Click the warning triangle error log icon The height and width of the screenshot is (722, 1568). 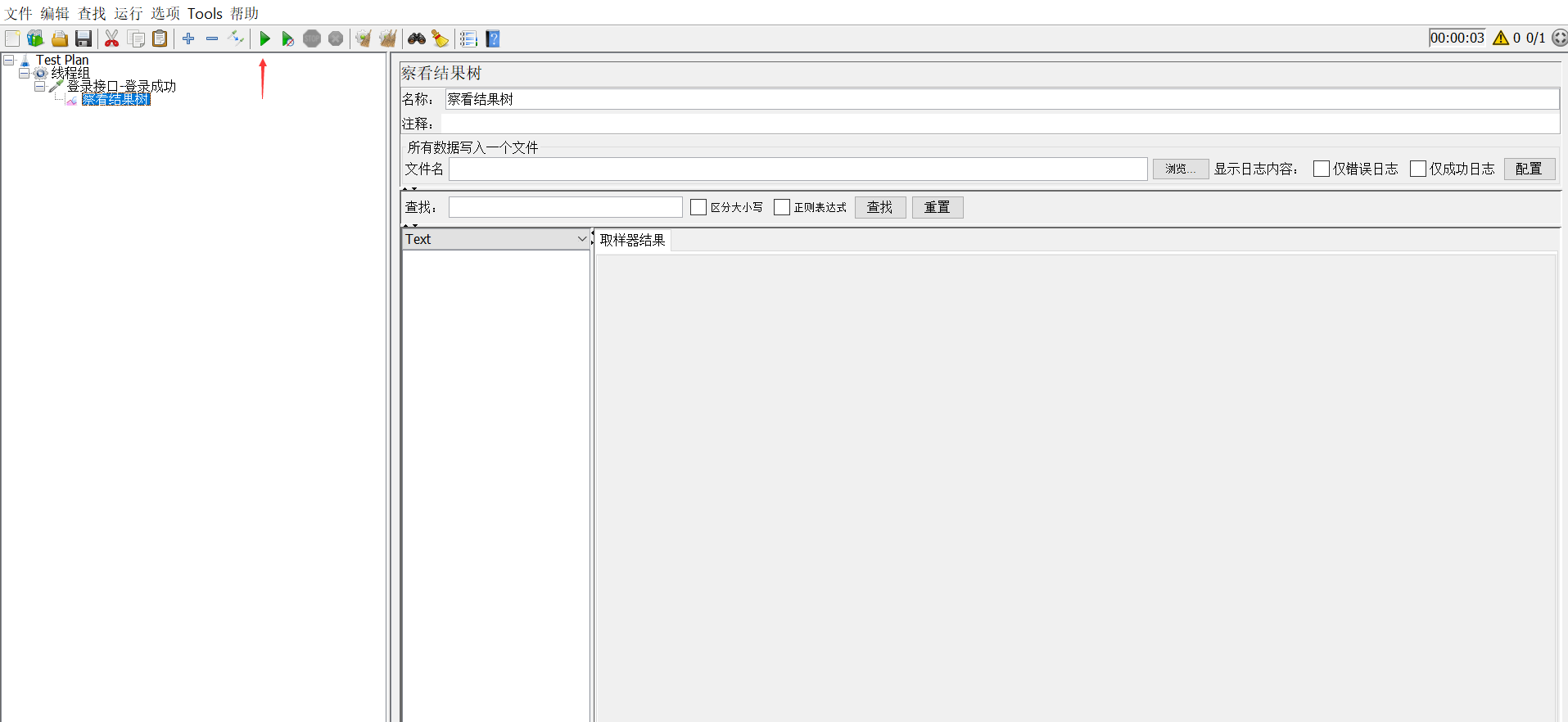1501,38
